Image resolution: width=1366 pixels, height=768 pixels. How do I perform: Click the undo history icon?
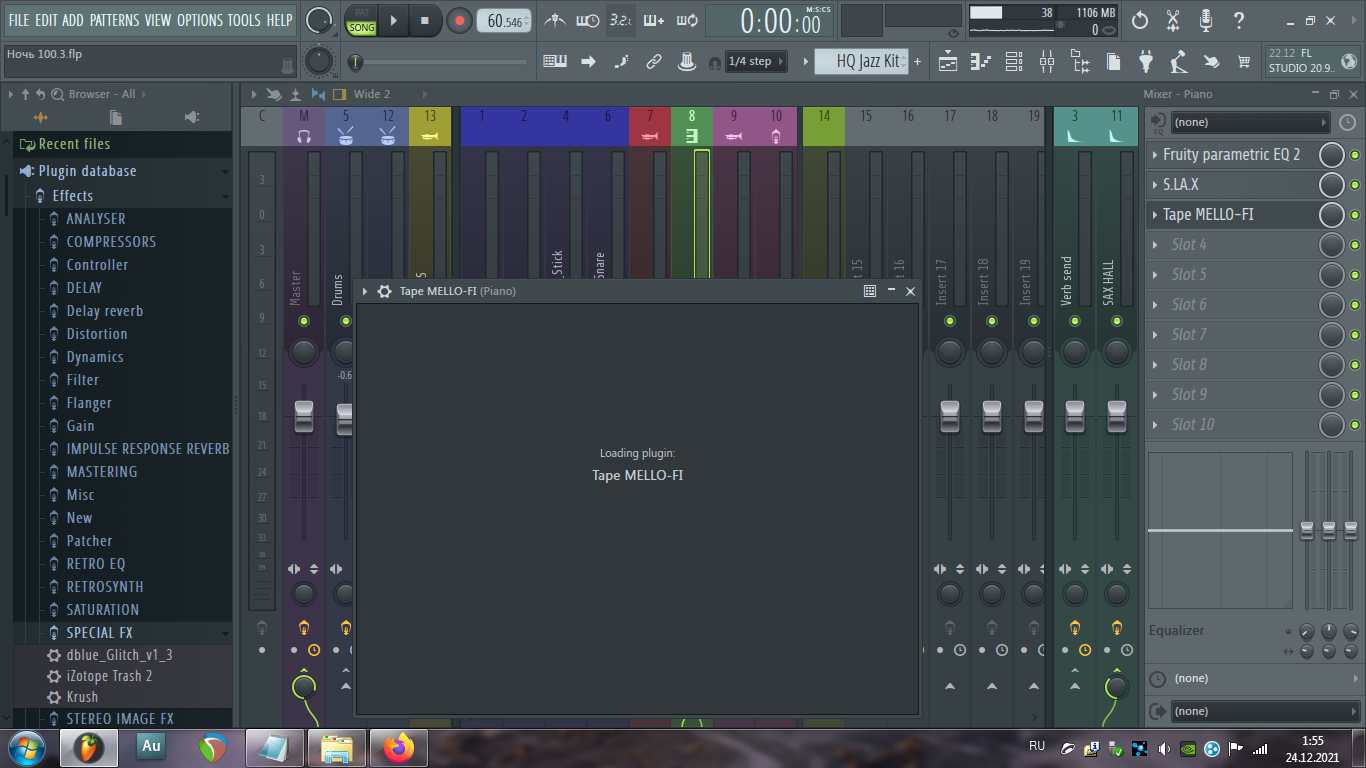(1140, 20)
